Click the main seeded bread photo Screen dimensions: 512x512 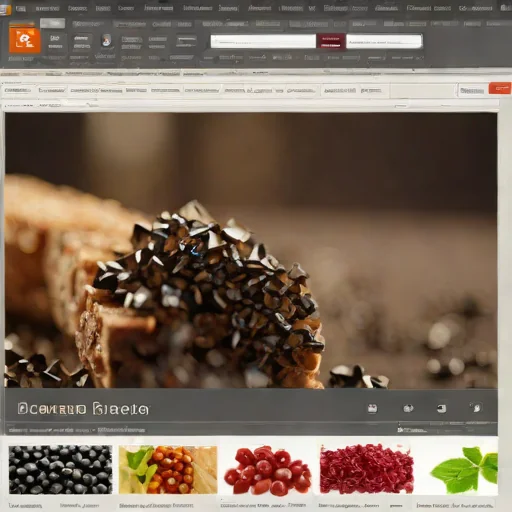(251, 250)
